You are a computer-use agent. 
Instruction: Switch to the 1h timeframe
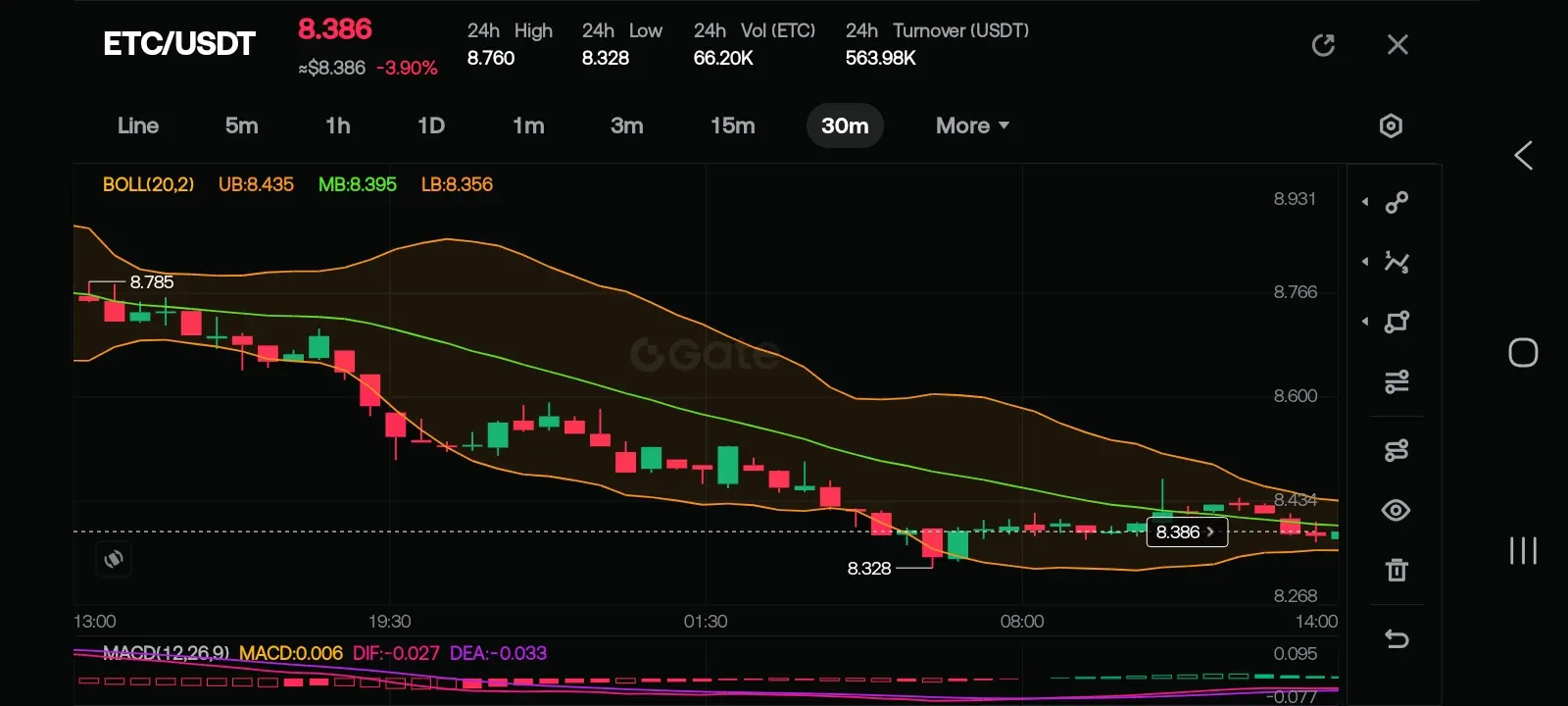[x=338, y=126]
